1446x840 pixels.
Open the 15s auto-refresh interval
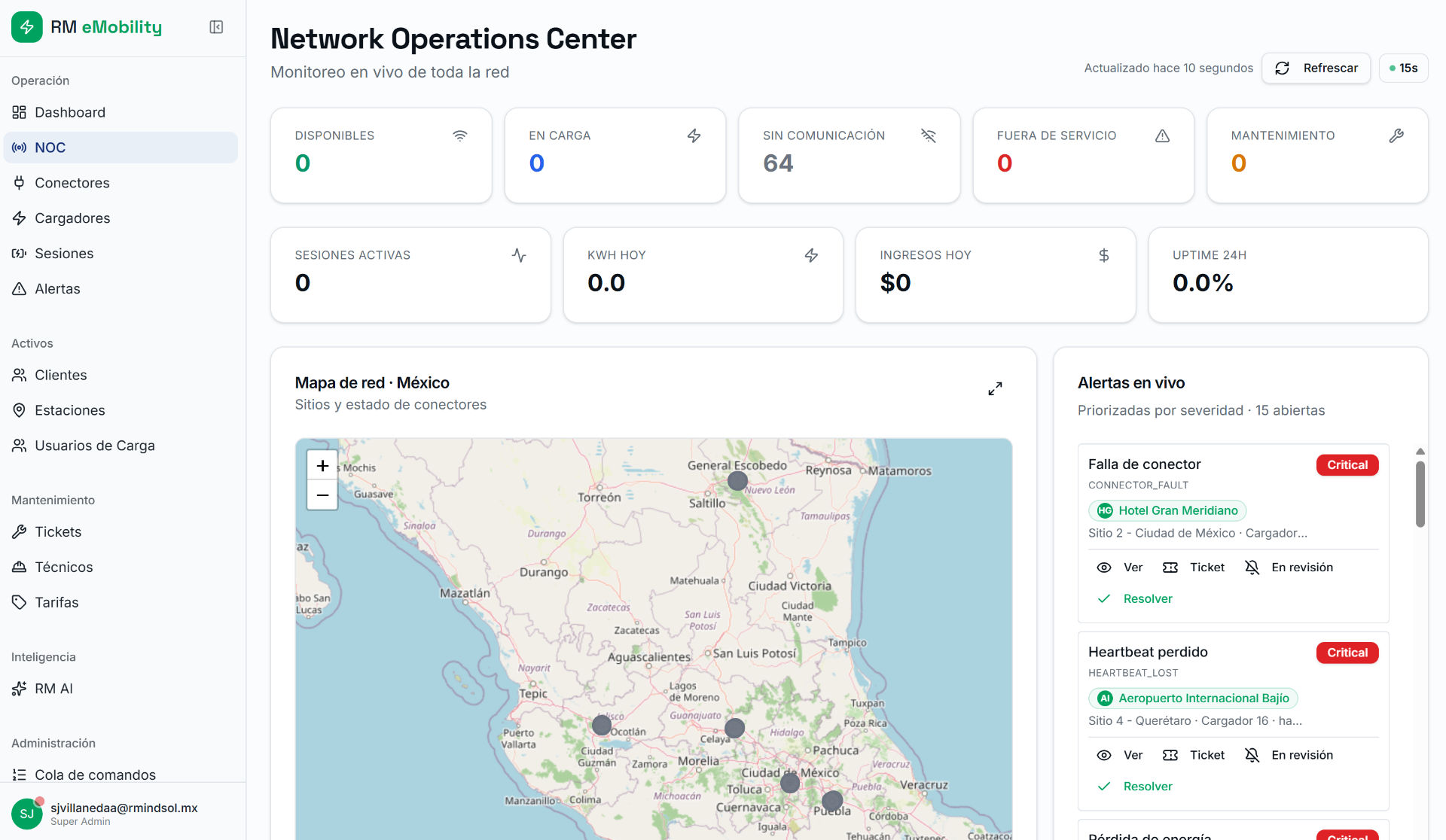tap(1404, 68)
